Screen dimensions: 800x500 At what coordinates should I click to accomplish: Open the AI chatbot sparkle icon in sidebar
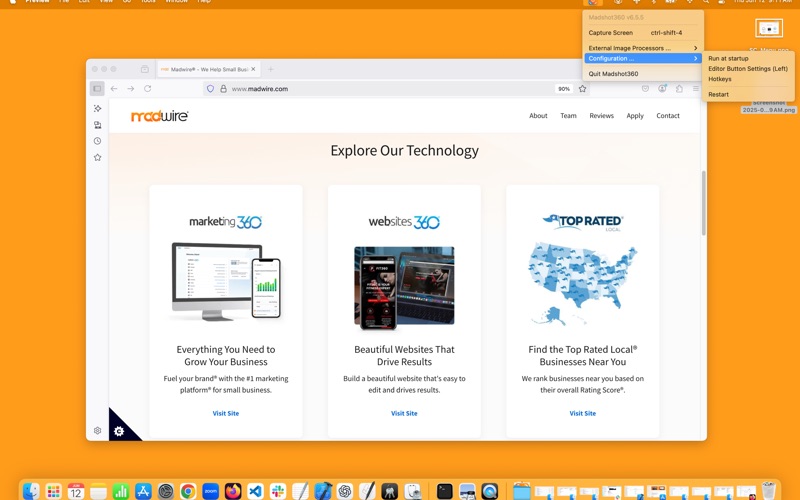coord(97,108)
